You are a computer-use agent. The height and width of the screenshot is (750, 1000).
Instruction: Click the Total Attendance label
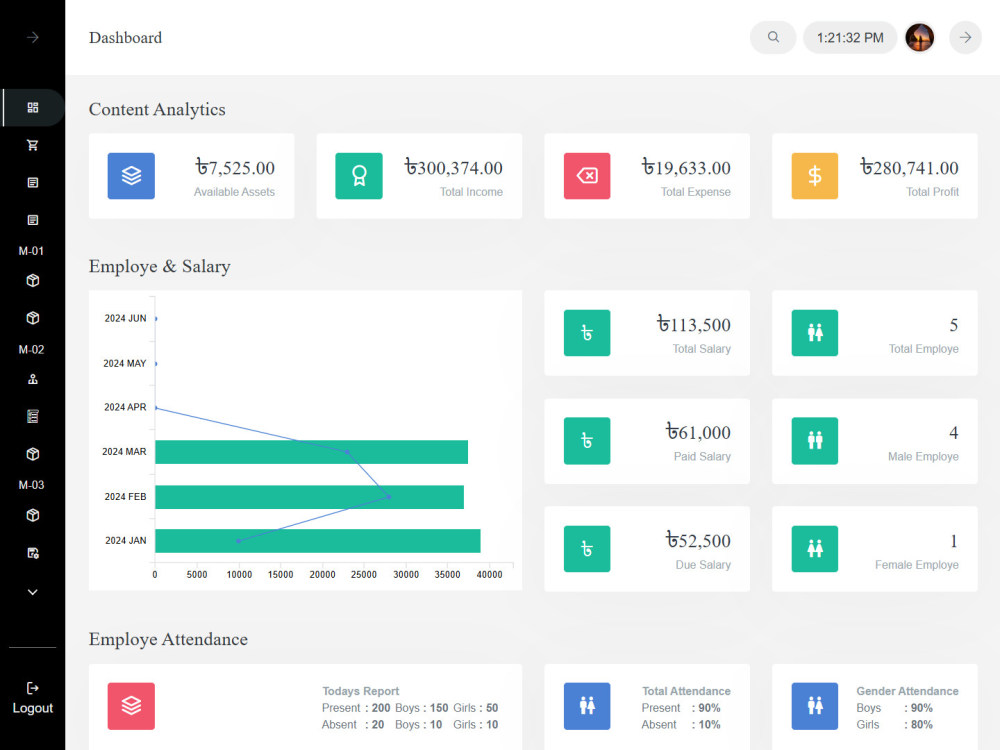686,691
